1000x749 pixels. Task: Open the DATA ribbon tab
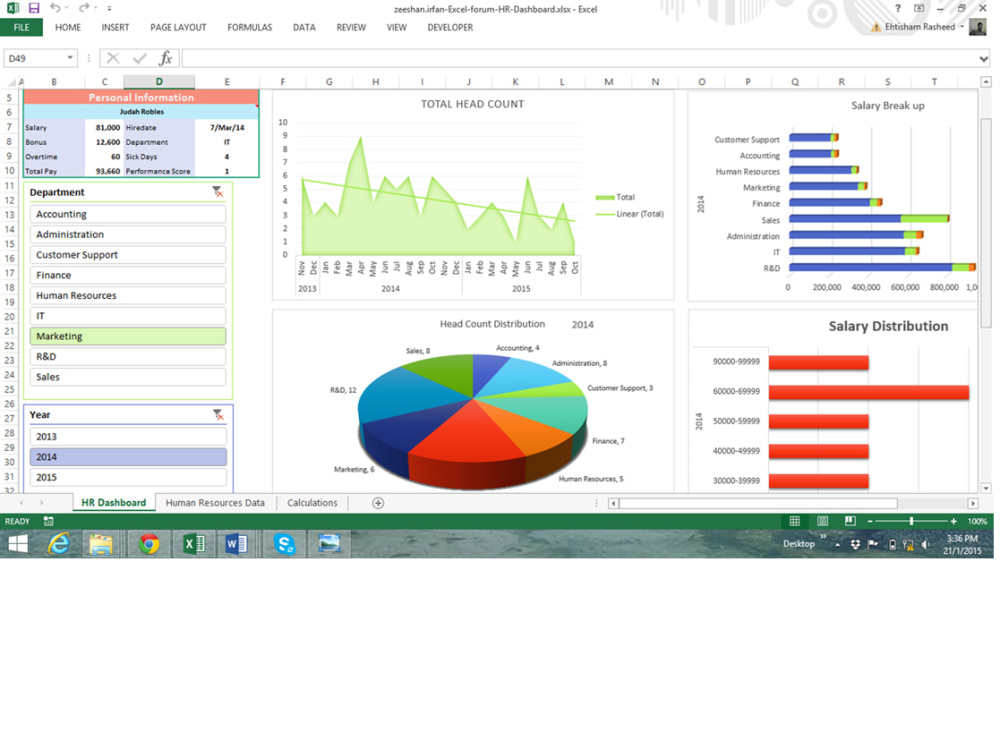pos(304,27)
